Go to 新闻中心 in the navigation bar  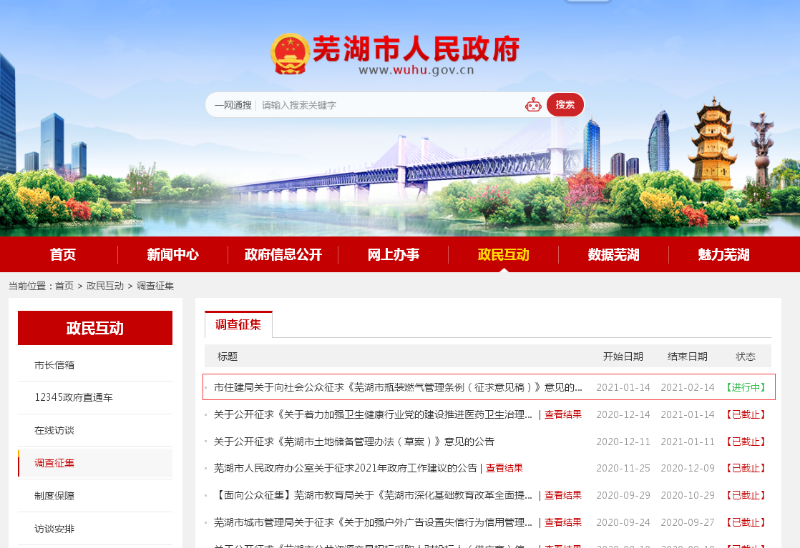(x=172, y=254)
